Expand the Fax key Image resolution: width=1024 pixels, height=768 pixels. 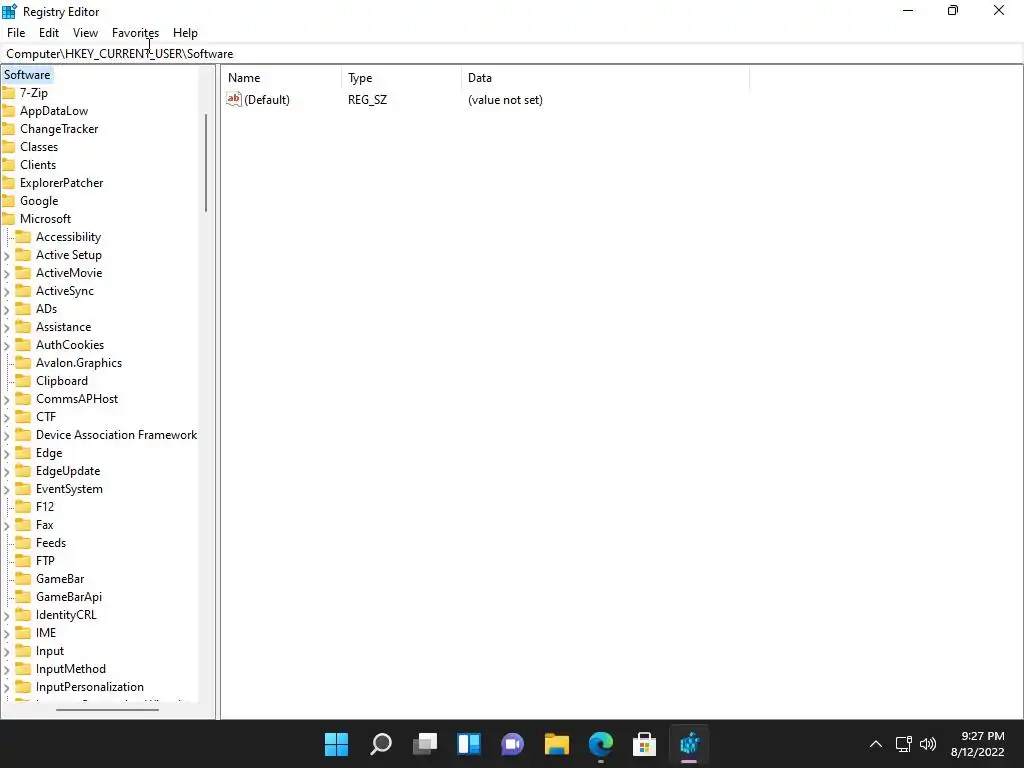click(7, 525)
